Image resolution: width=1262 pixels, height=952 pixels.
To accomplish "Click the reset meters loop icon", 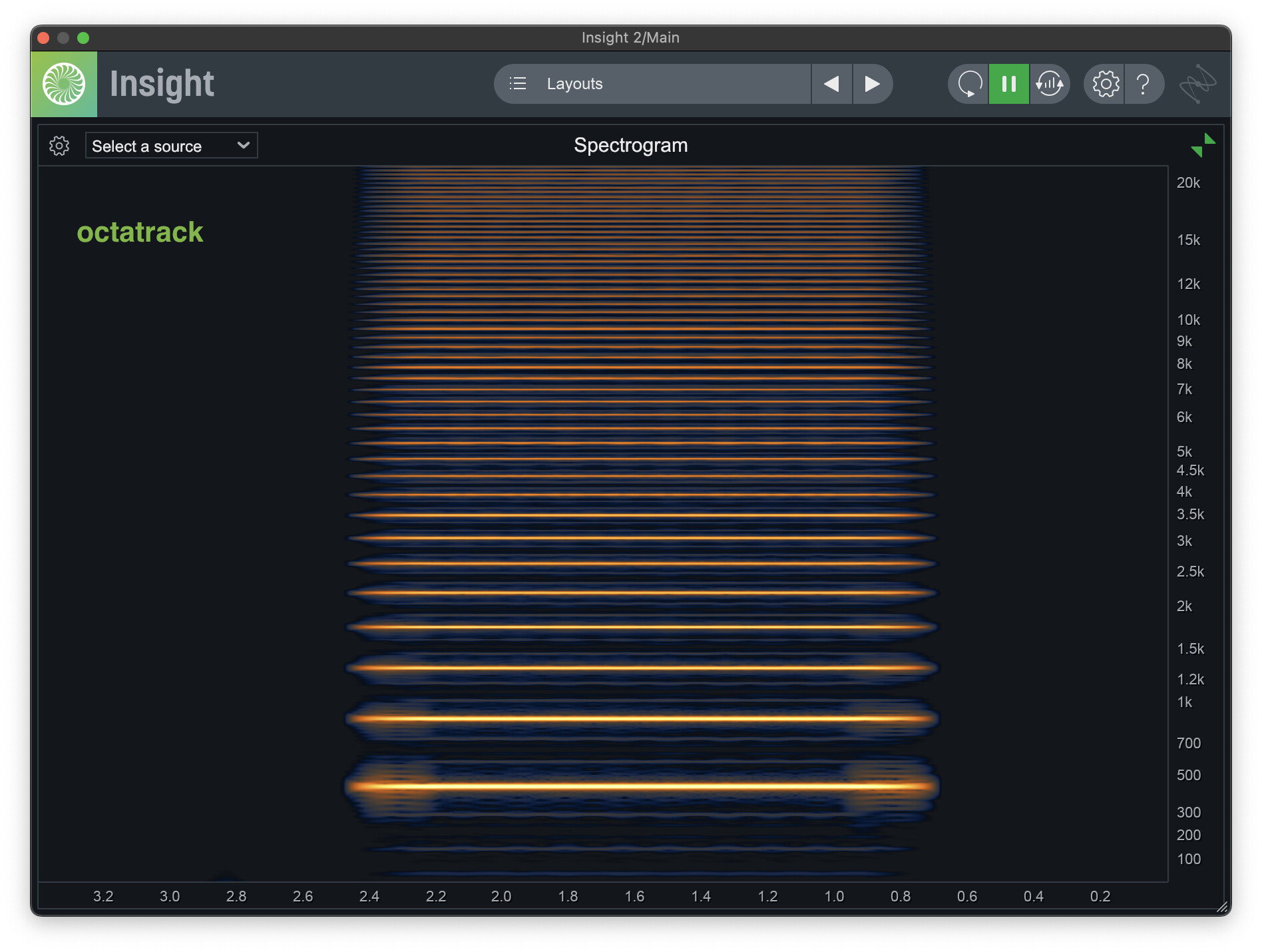I will pyautogui.click(x=969, y=84).
